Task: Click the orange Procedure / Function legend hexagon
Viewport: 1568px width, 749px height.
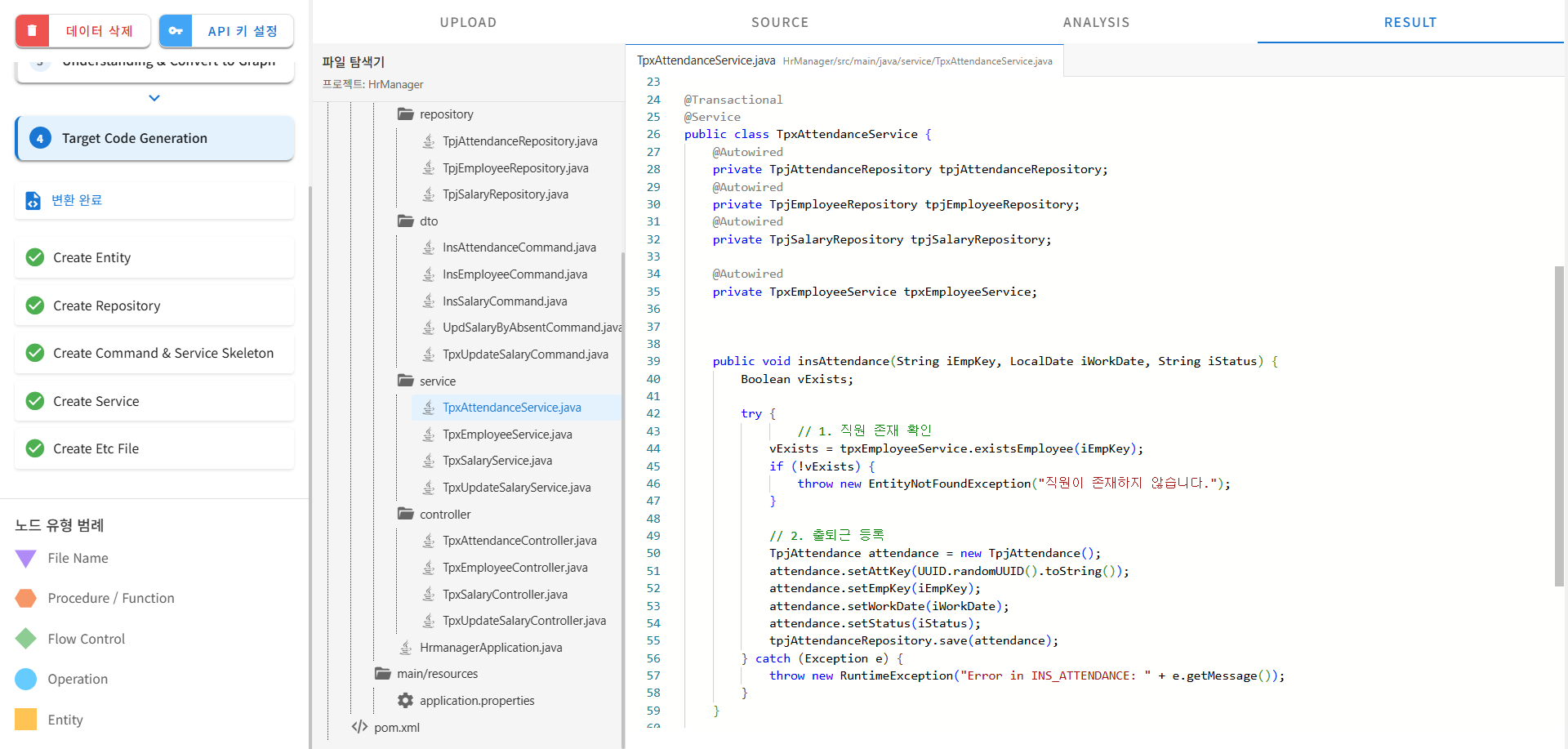Action: (x=26, y=599)
